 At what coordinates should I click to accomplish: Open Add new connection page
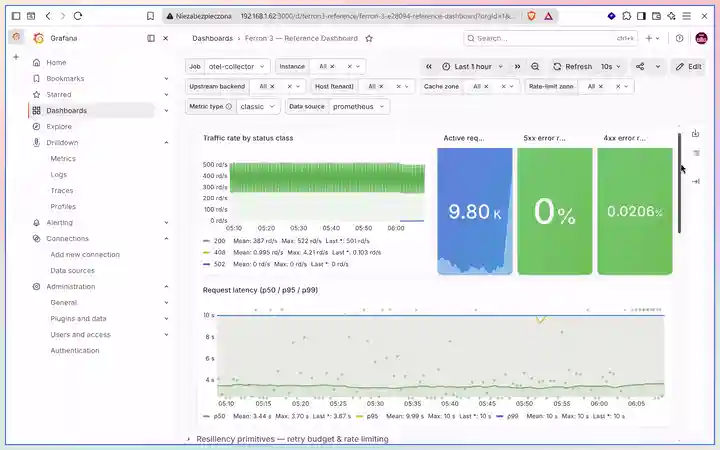coord(85,254)
